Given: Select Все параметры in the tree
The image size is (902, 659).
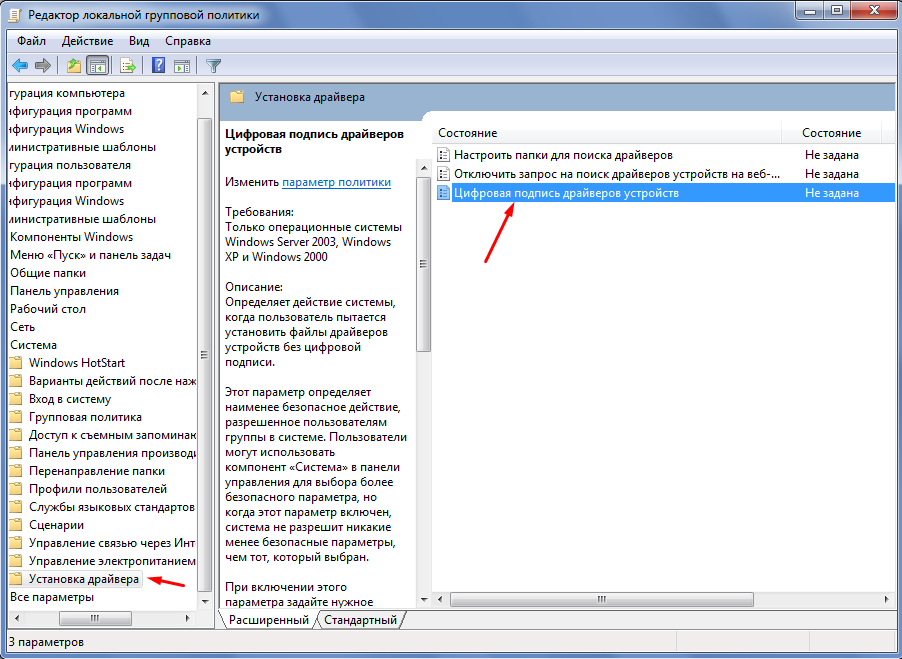Looking at the screenshot, I should tap(52, 597).
